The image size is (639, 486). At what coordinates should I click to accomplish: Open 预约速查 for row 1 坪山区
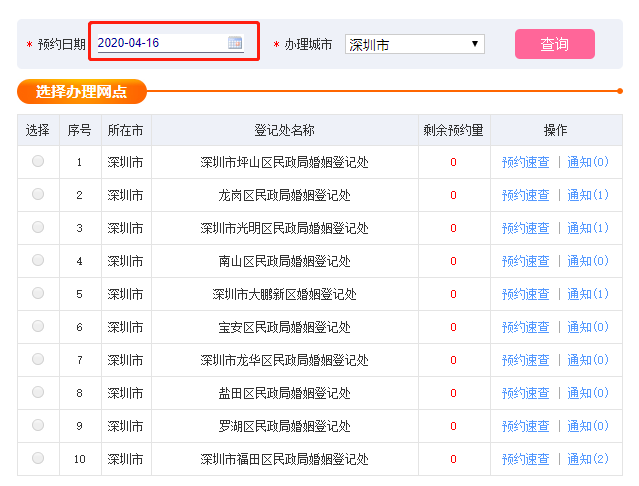[525, 162]
